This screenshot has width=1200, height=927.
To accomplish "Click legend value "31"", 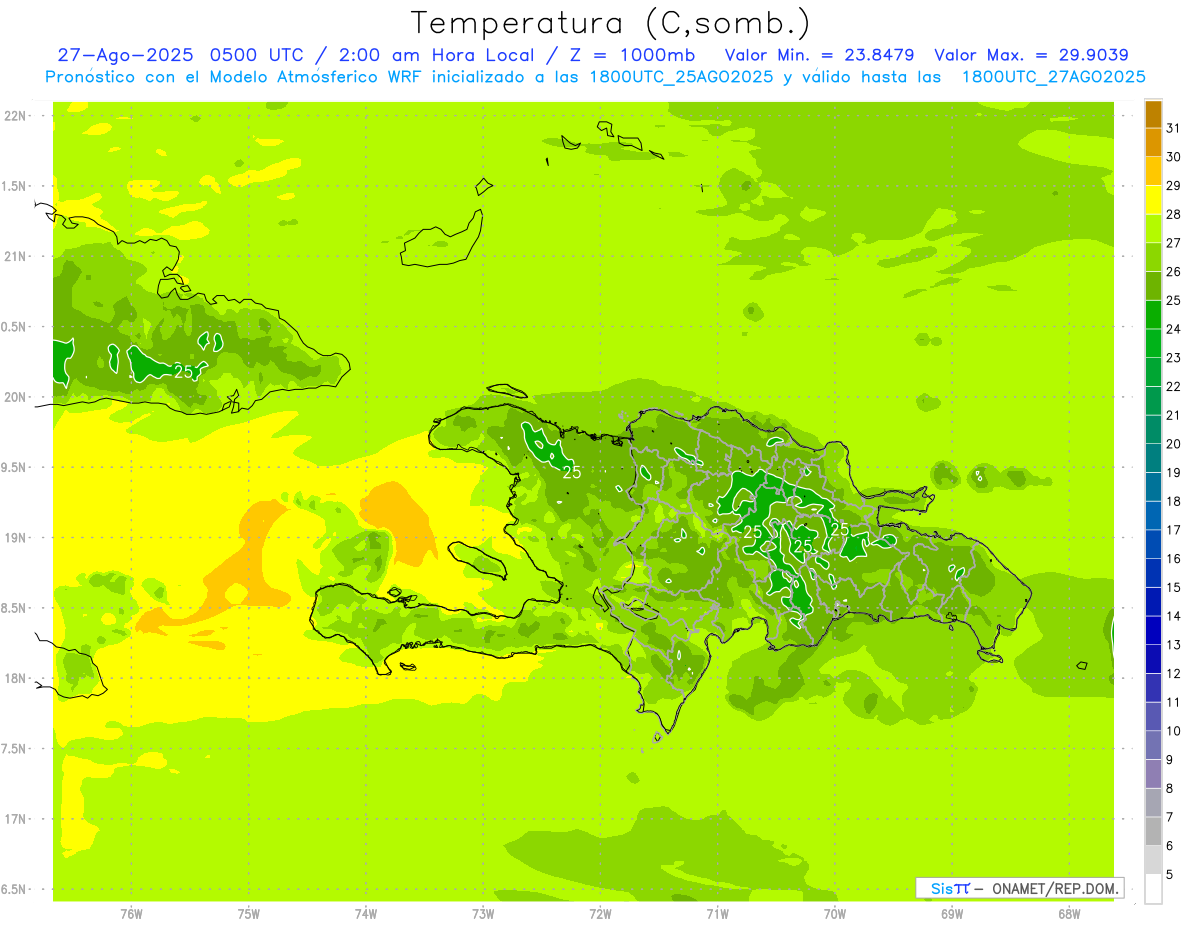I will pos(1173,128).
